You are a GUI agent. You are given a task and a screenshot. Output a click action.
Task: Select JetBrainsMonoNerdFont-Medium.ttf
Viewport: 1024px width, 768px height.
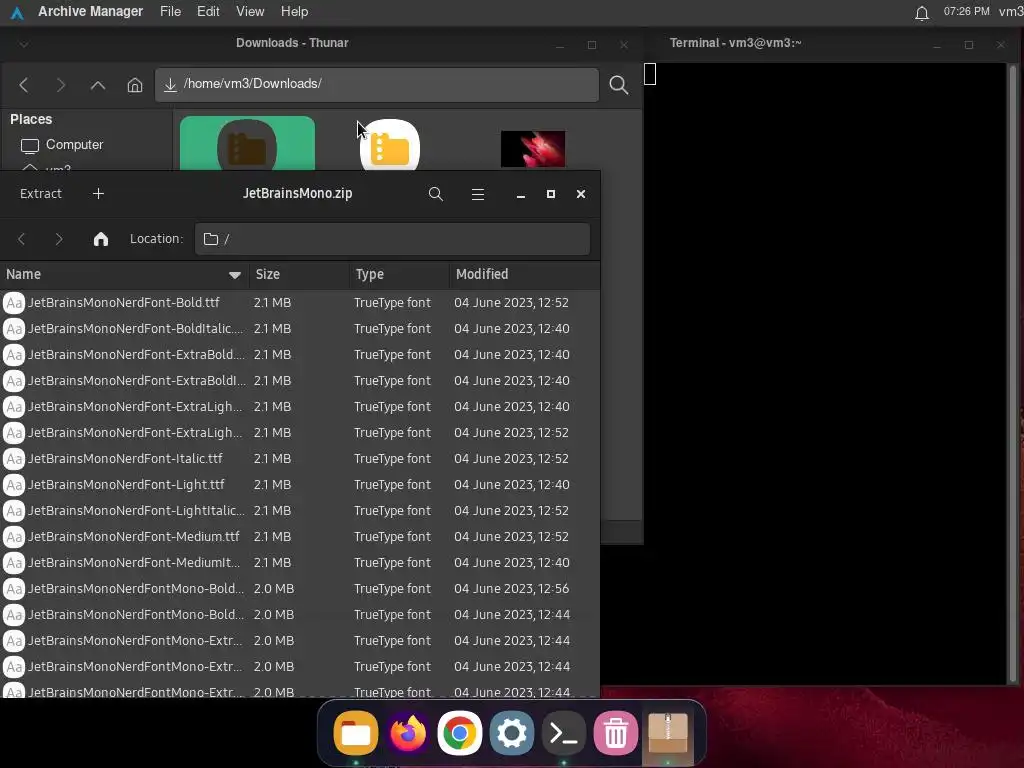300,537
